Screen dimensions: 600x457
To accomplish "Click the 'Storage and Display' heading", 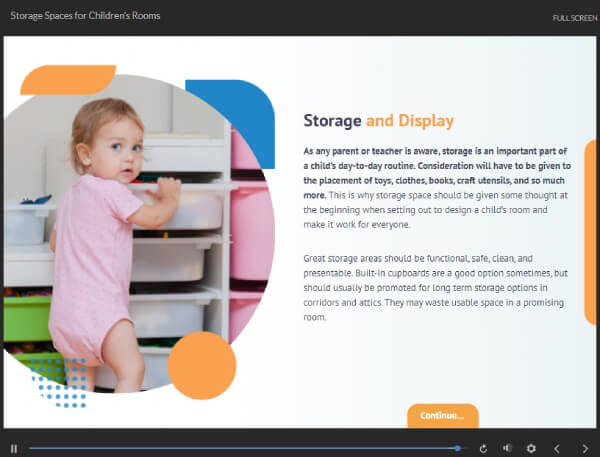I will (378, 121).
